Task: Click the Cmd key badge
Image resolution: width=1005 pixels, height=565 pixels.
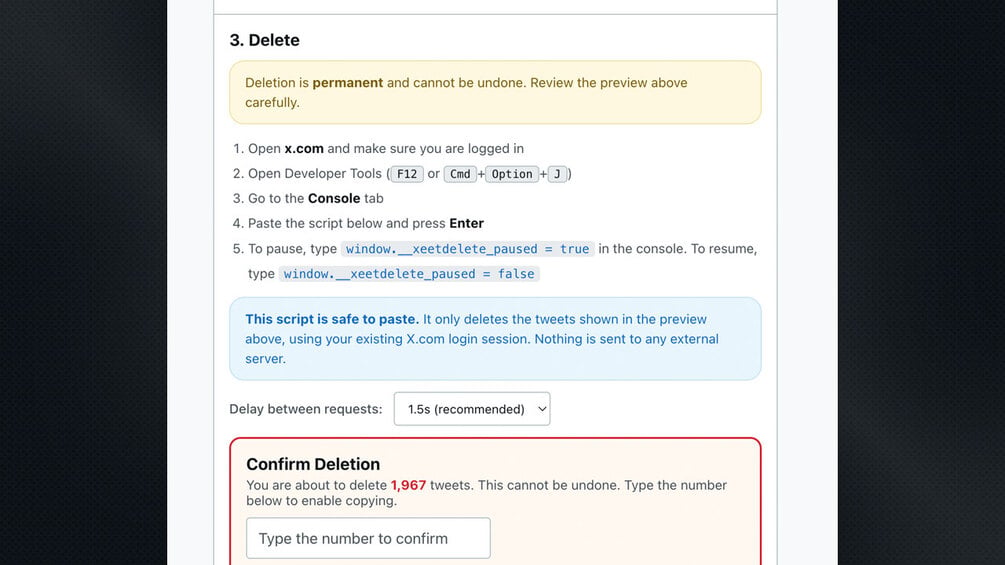Action: point(460,174)
